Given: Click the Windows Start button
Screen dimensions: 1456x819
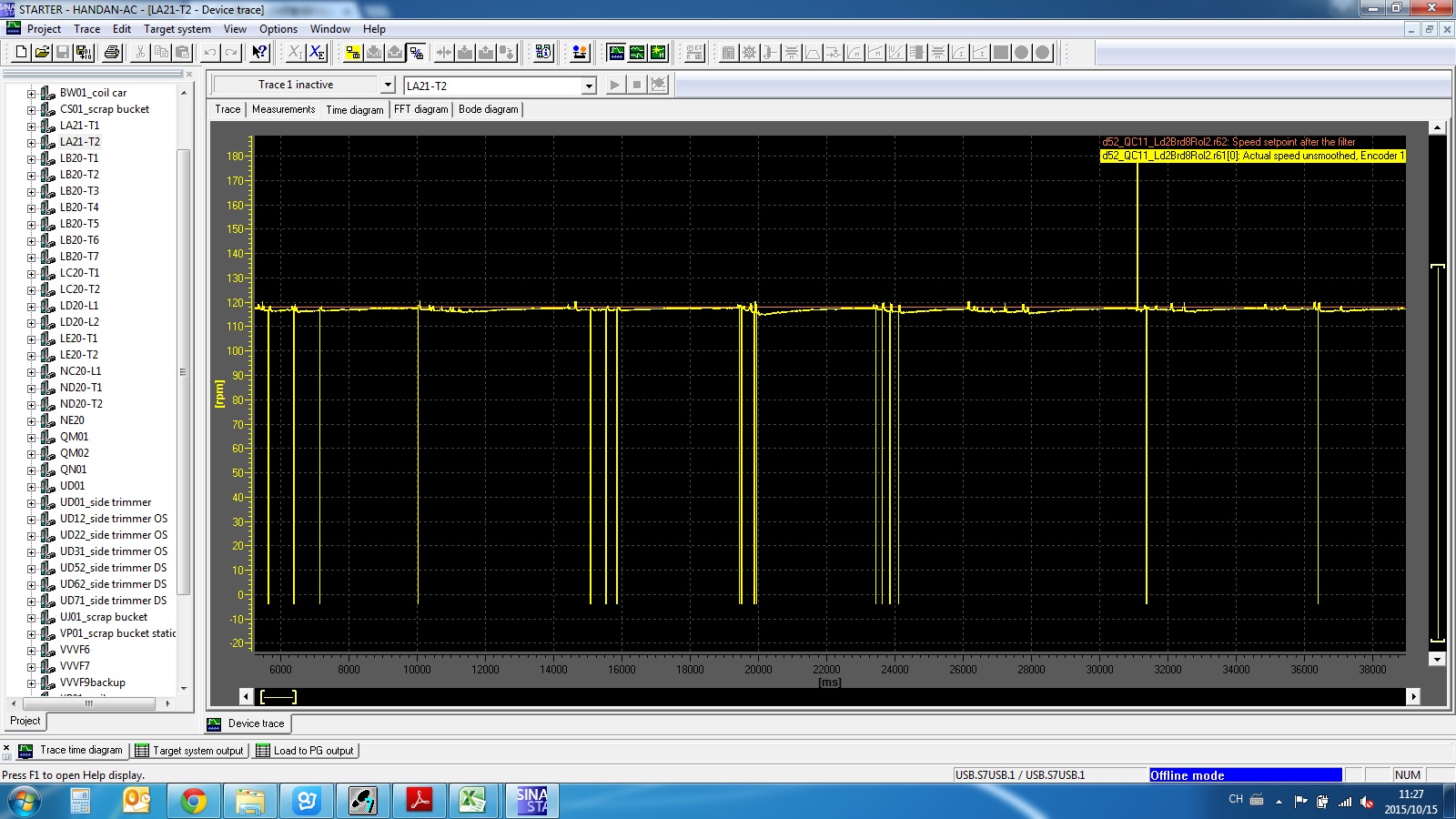Looking at the screenshot, I should click(x=25, y=801).
